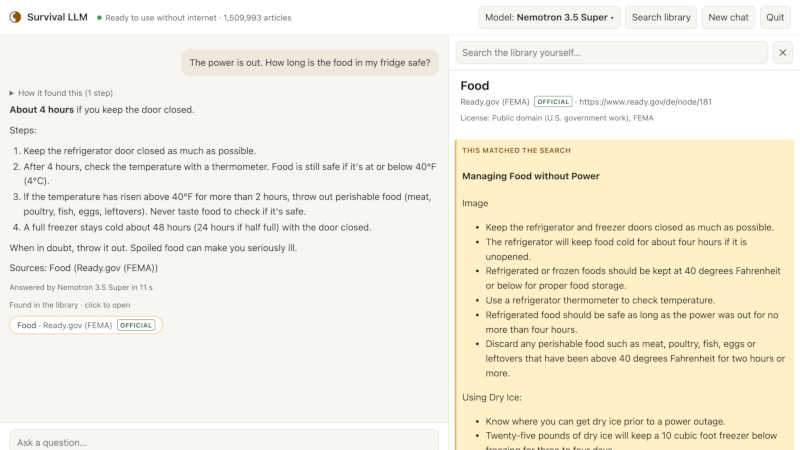Quit the Survival LLM app
This screenshot has height=450, width=800.
774,17
